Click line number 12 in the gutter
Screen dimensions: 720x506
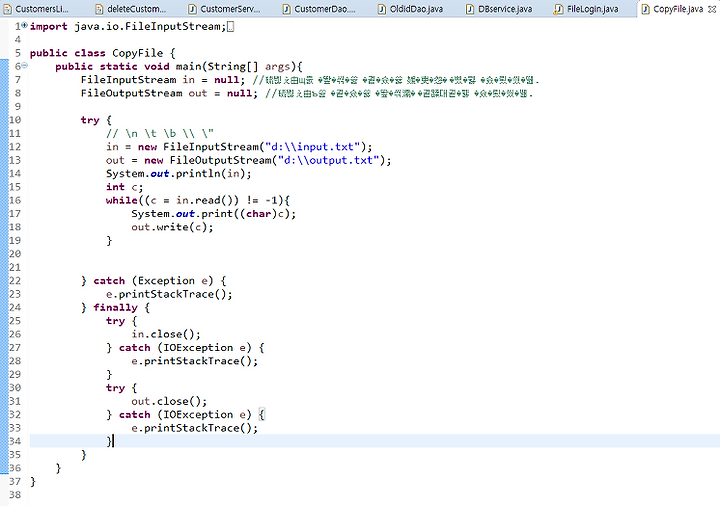(x=15, y=146)
